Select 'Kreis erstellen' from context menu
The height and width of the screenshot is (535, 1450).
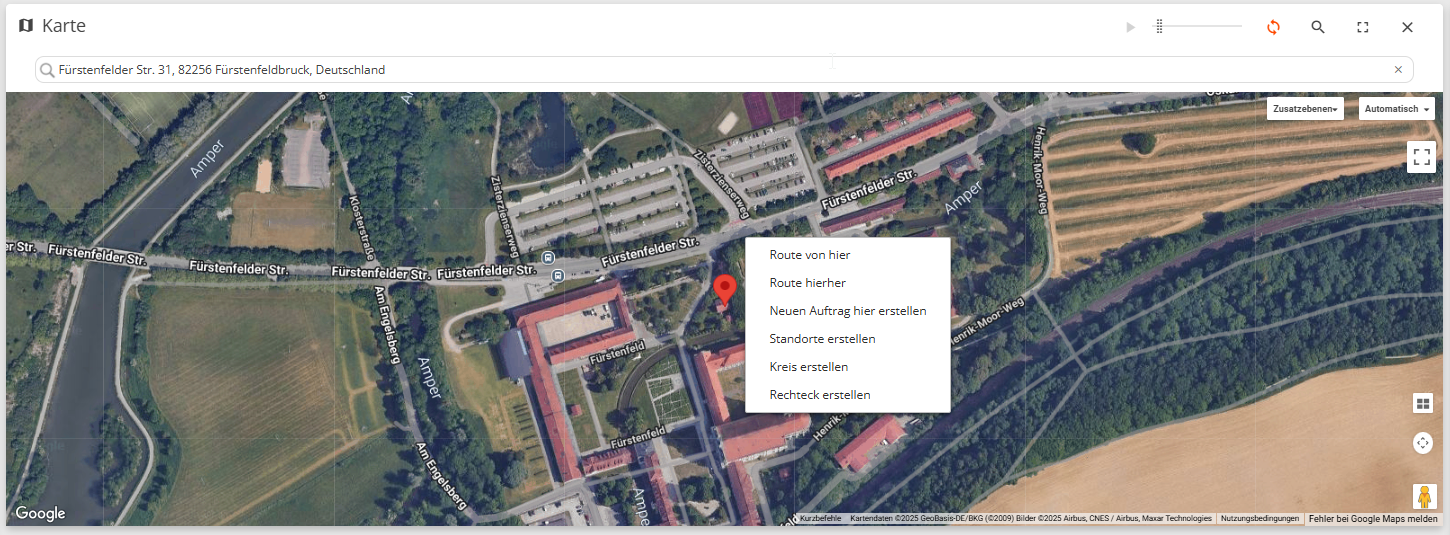point(808,367)
